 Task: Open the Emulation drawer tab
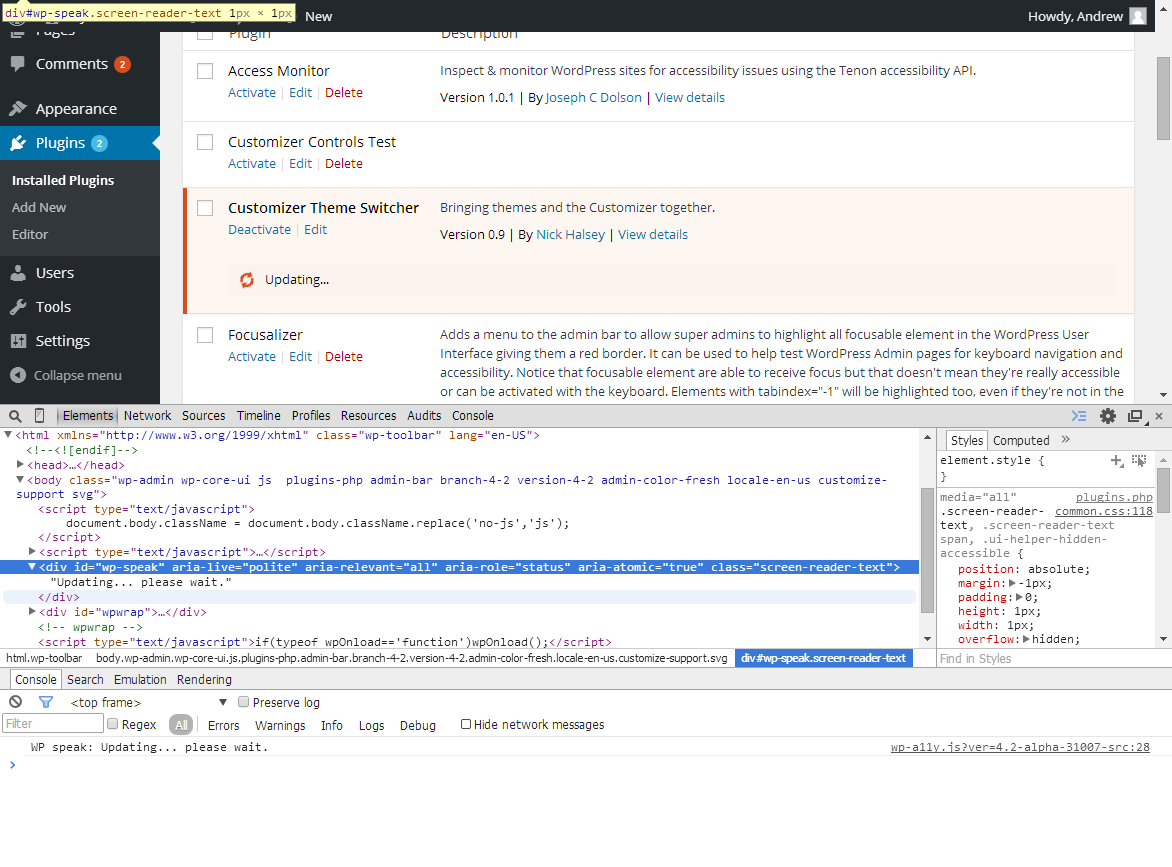click(140, 679)
